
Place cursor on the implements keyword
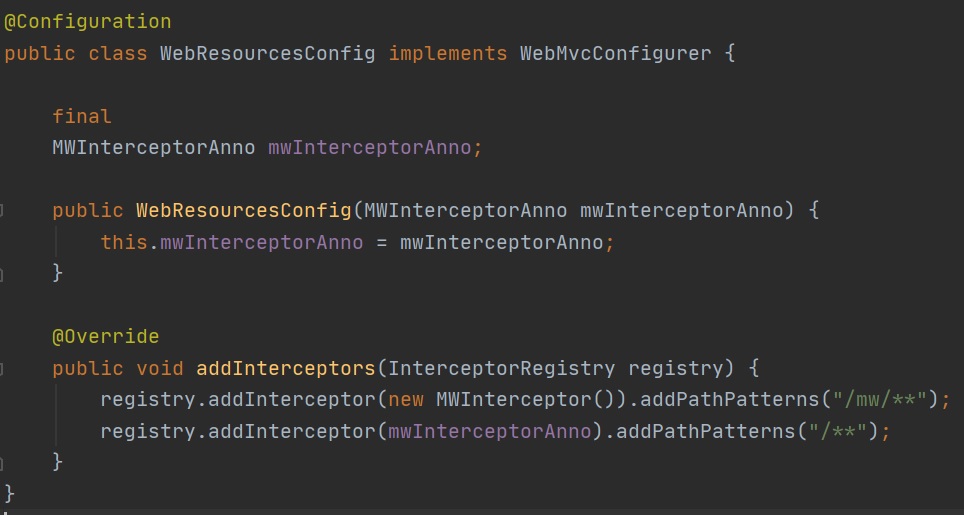(448, 53)
